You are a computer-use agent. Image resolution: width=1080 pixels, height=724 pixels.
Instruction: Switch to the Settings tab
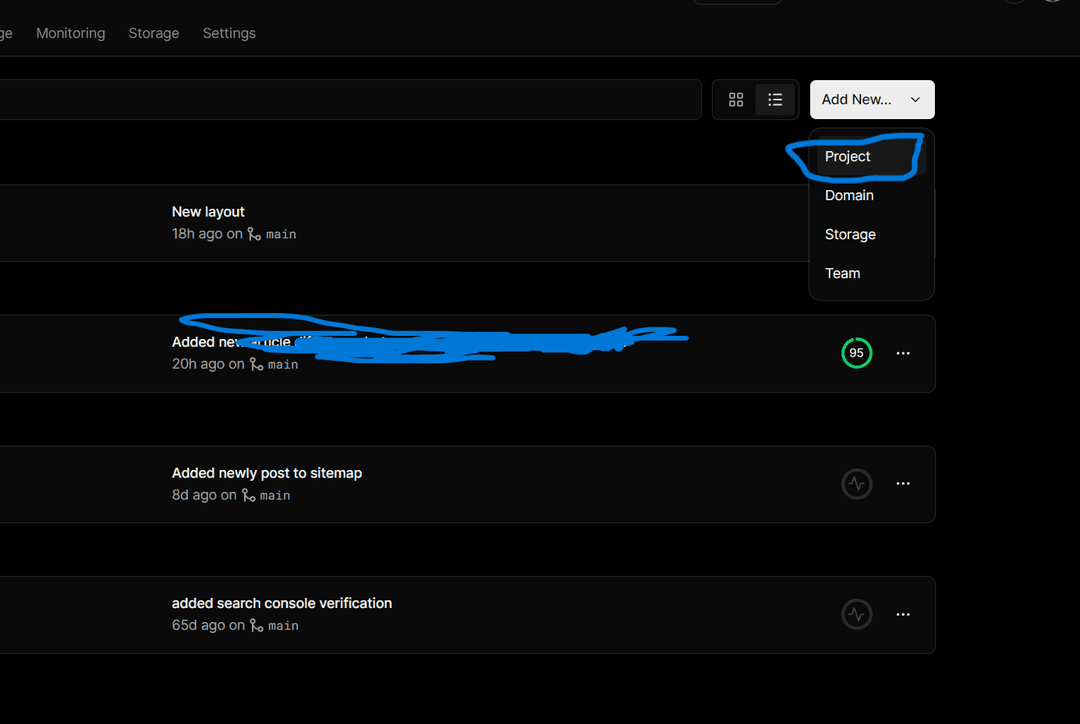[229, 33]
